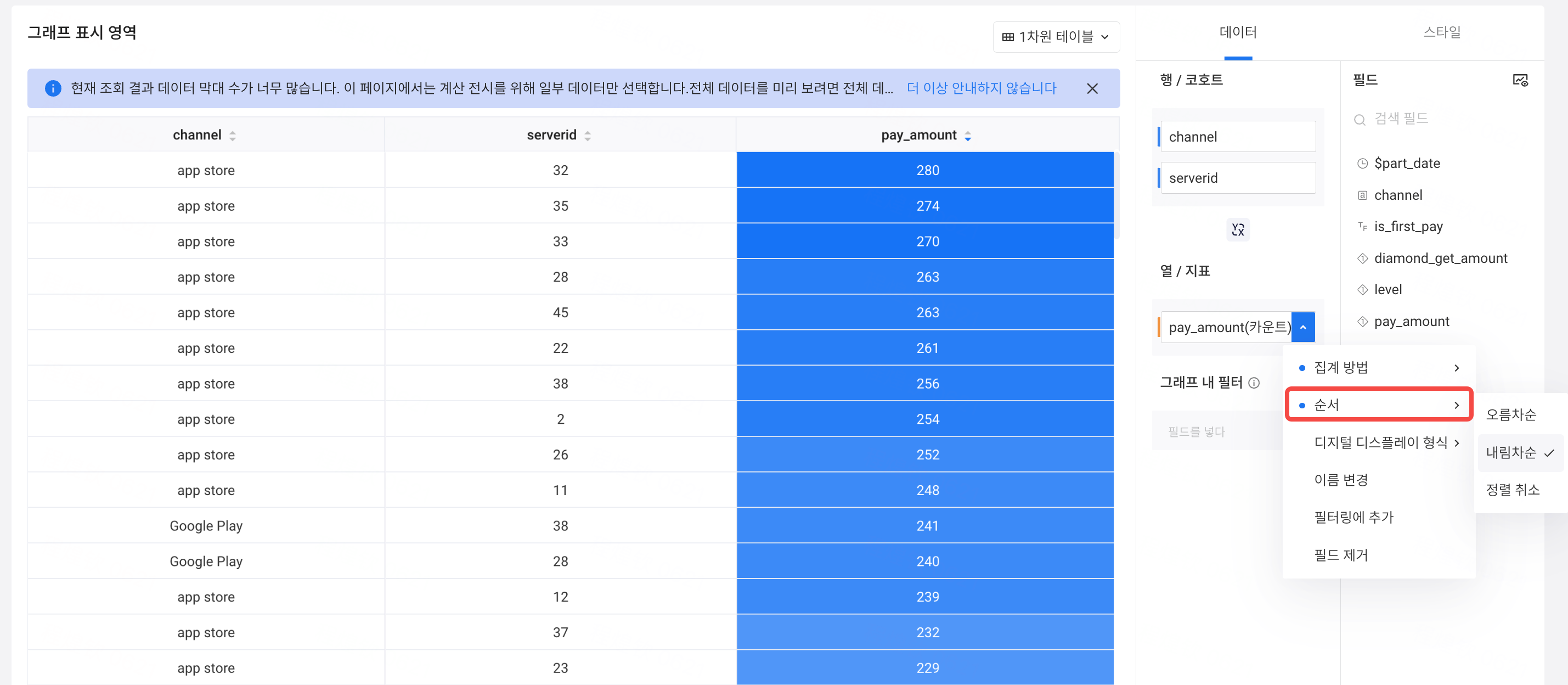Choose 이름 변경 from the field menu
Image resolution: width=1568 pixels, height=685 pixels.
[1379, 480]
